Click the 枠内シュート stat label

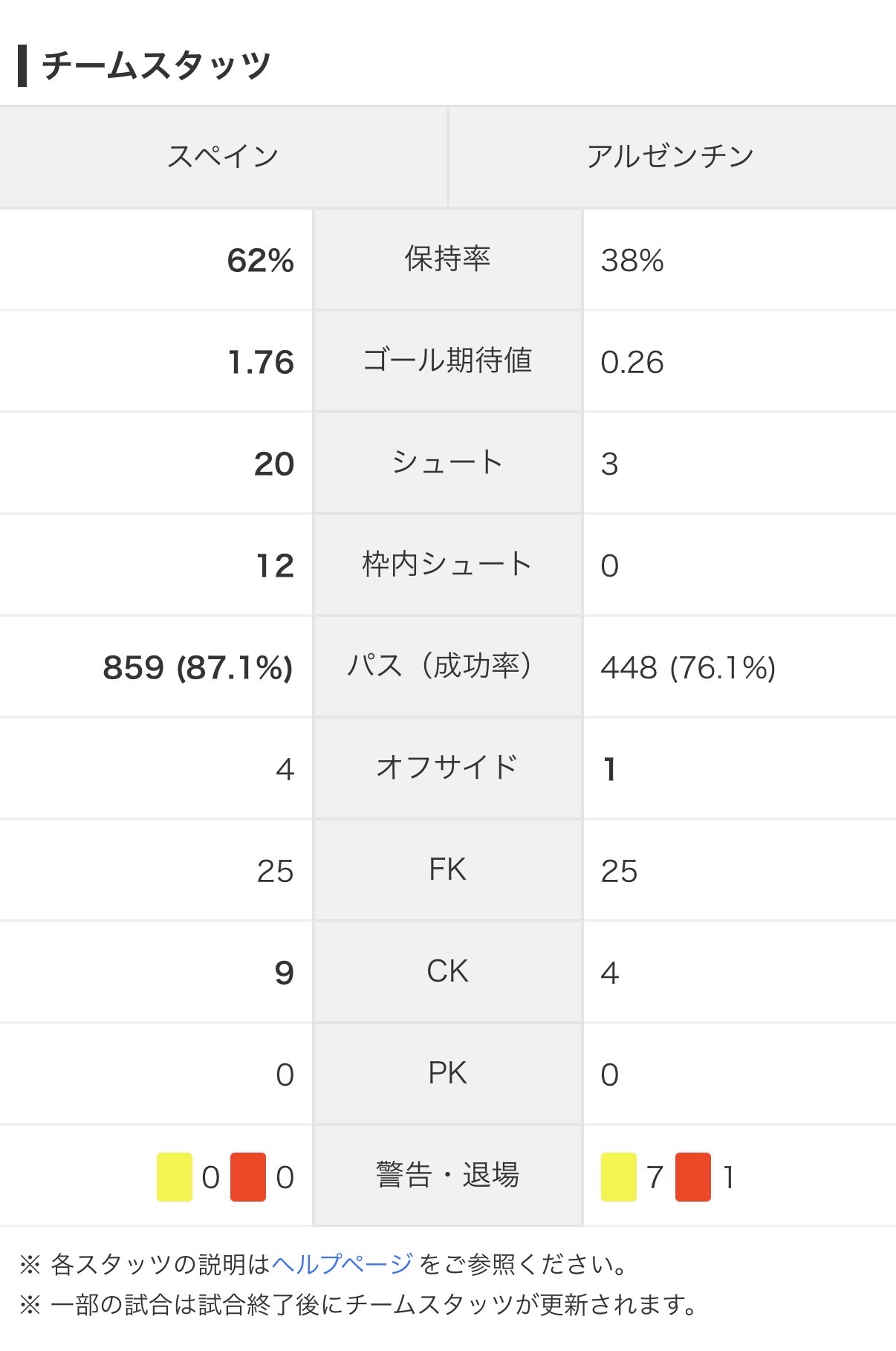click(x=448, y=565)
